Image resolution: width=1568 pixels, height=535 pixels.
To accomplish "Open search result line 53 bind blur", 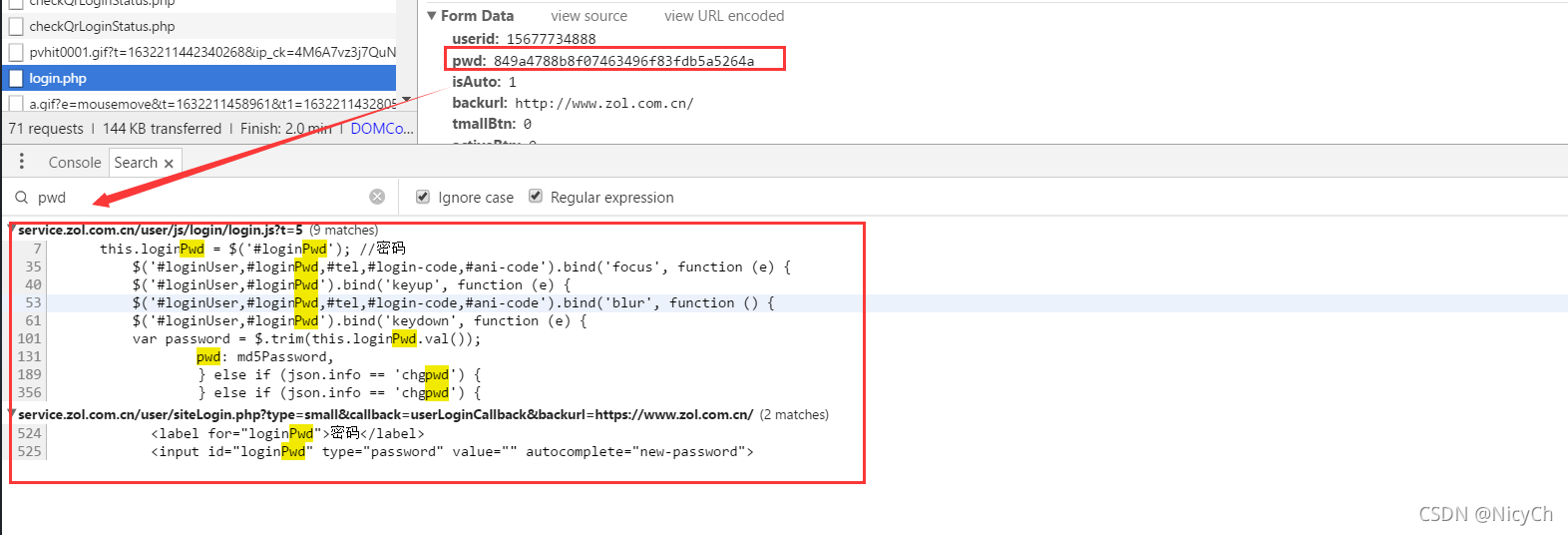I will click(453, 302).
